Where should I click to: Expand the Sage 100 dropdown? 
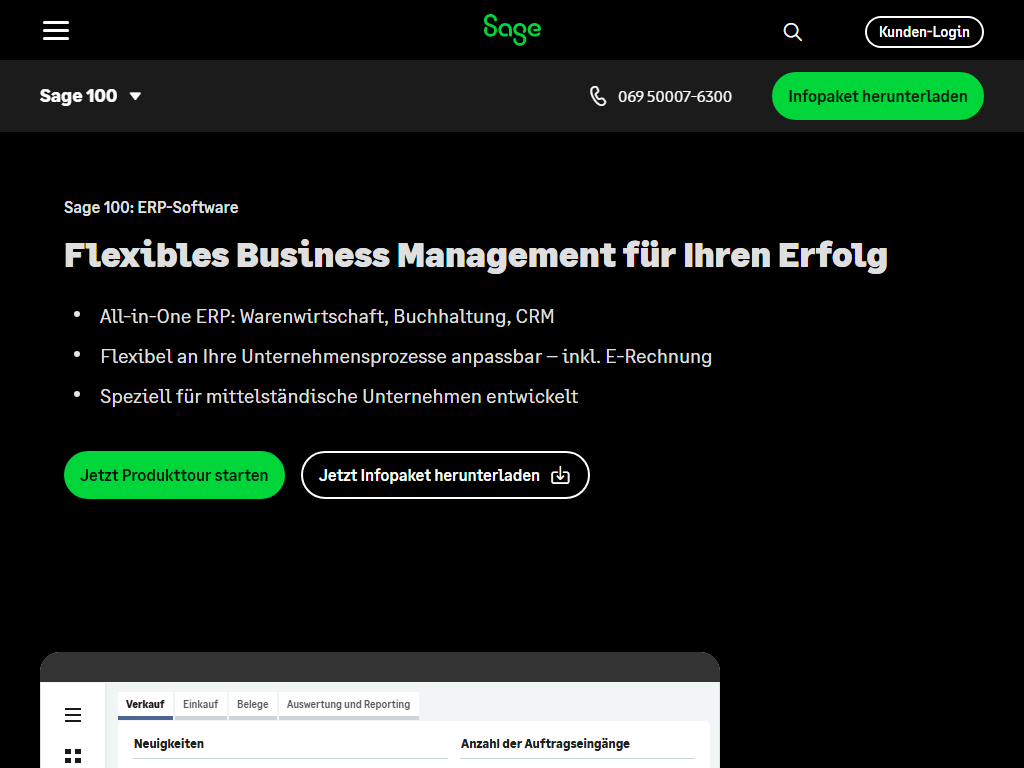pyautogui.click(x=90, y=96)
